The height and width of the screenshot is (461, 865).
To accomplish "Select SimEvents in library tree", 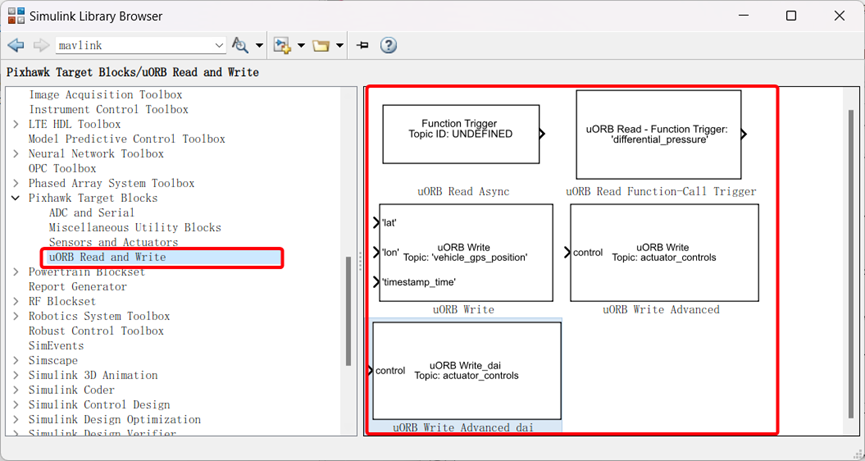I will point(56,346).
